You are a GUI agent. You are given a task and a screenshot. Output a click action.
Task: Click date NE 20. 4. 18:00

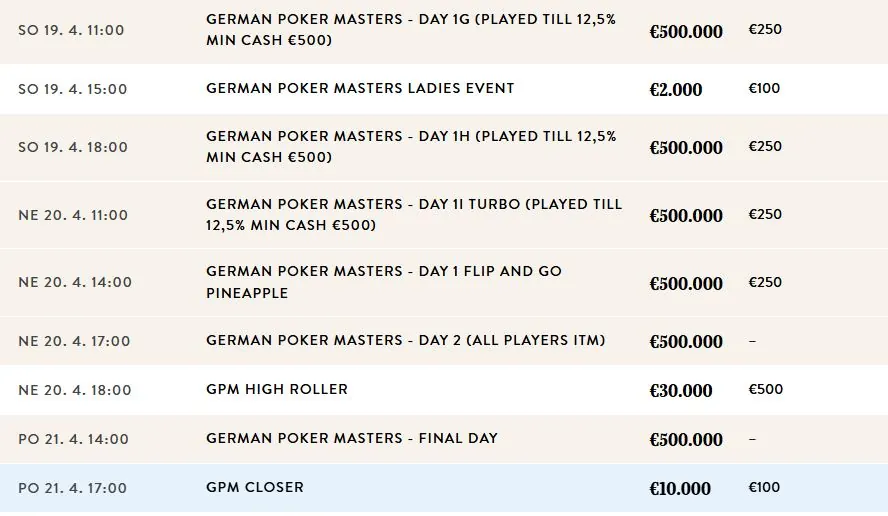point(74,390)
